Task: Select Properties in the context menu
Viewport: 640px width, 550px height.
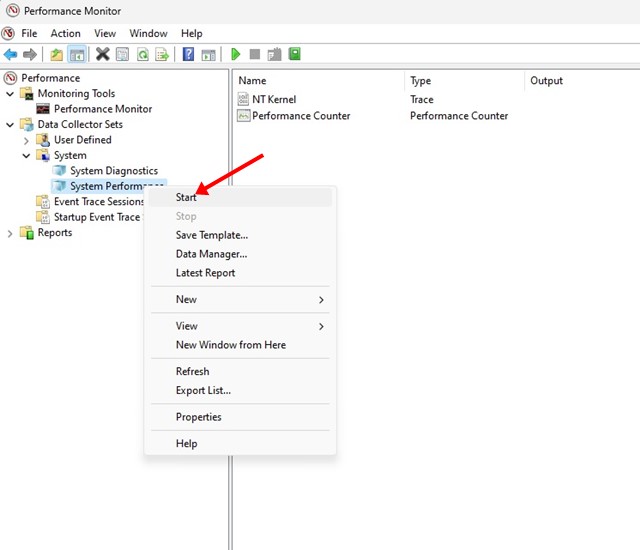Action: (198, 417)
